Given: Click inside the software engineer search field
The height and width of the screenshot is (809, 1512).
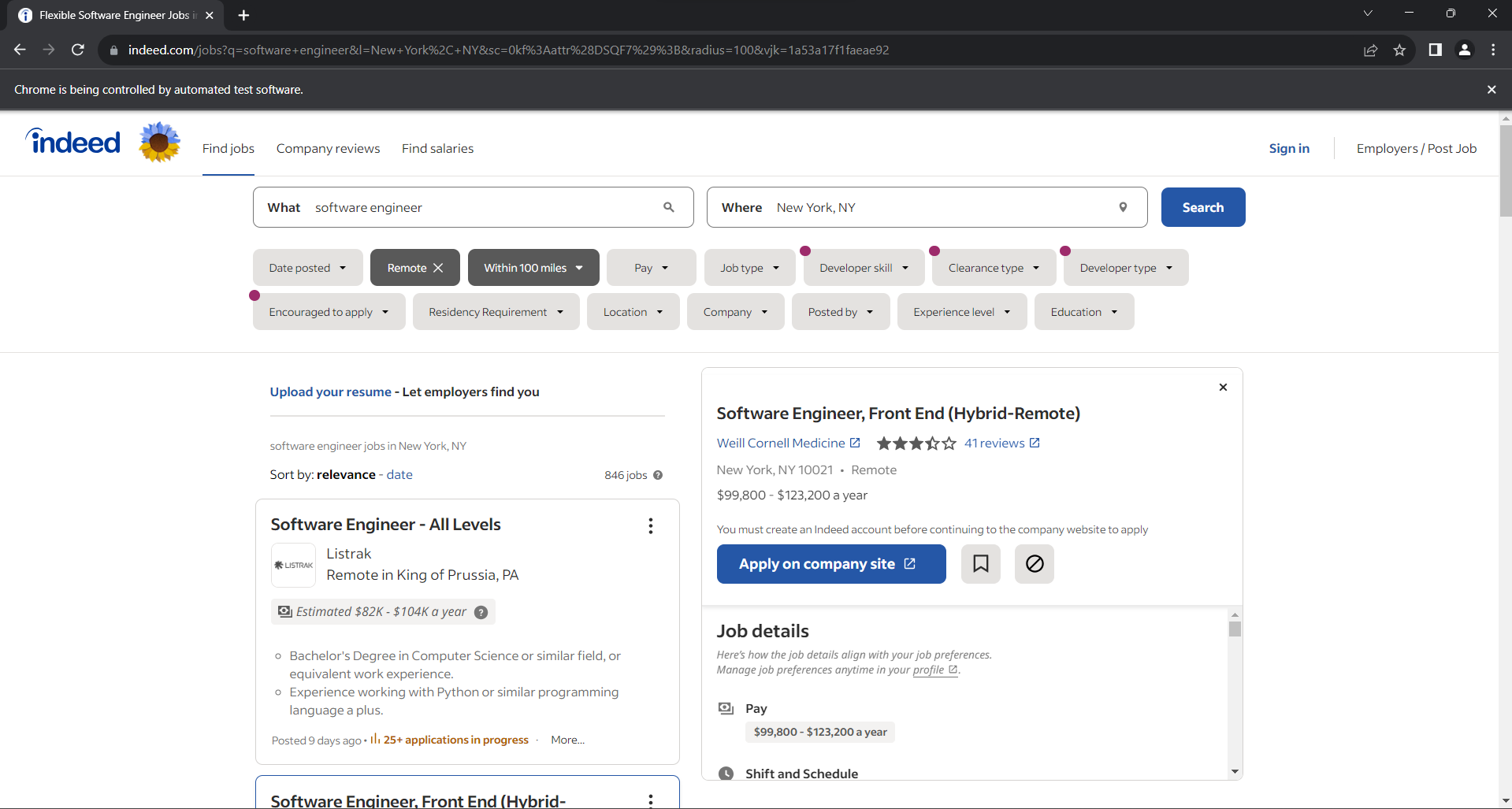Looking at the screenshot, I should click(473, 207).
